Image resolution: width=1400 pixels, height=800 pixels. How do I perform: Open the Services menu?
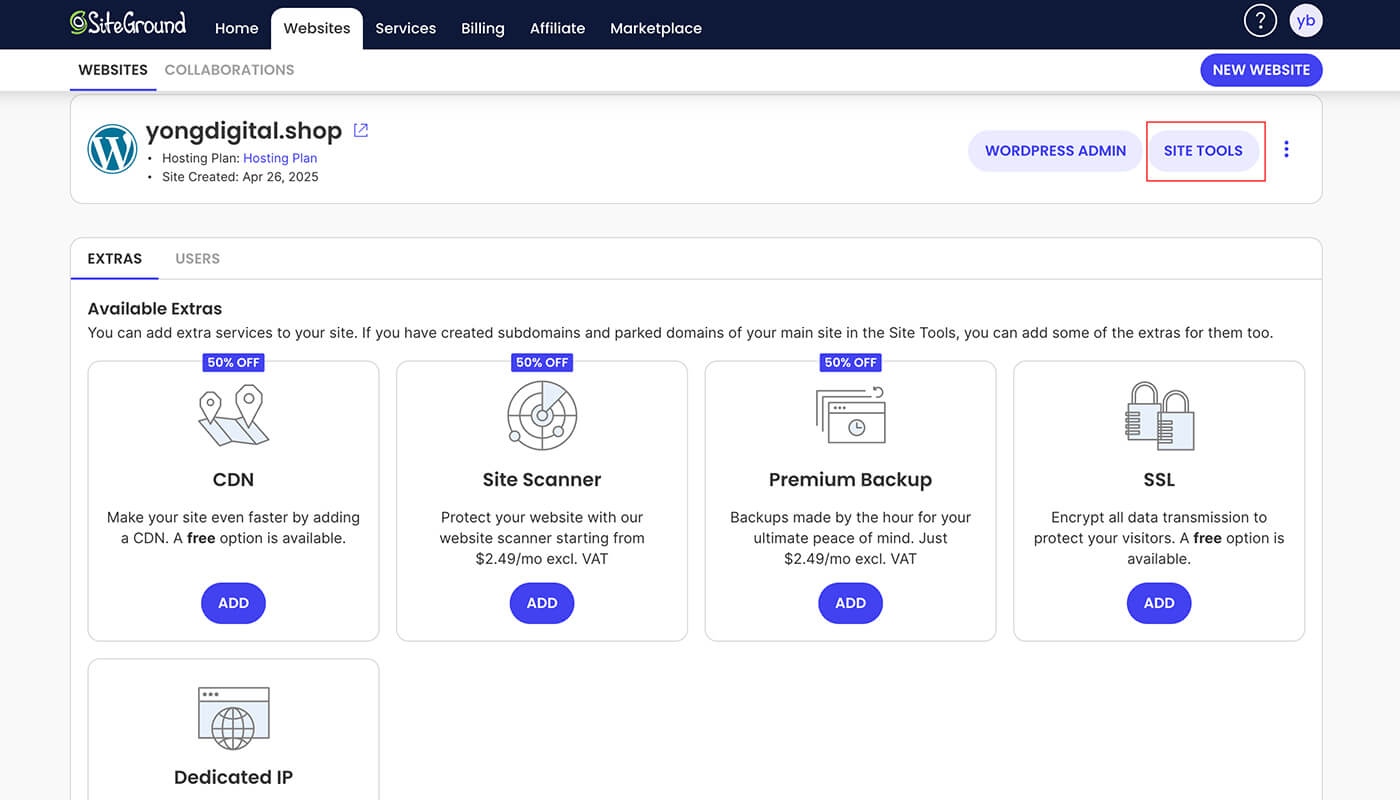(405, 28)
